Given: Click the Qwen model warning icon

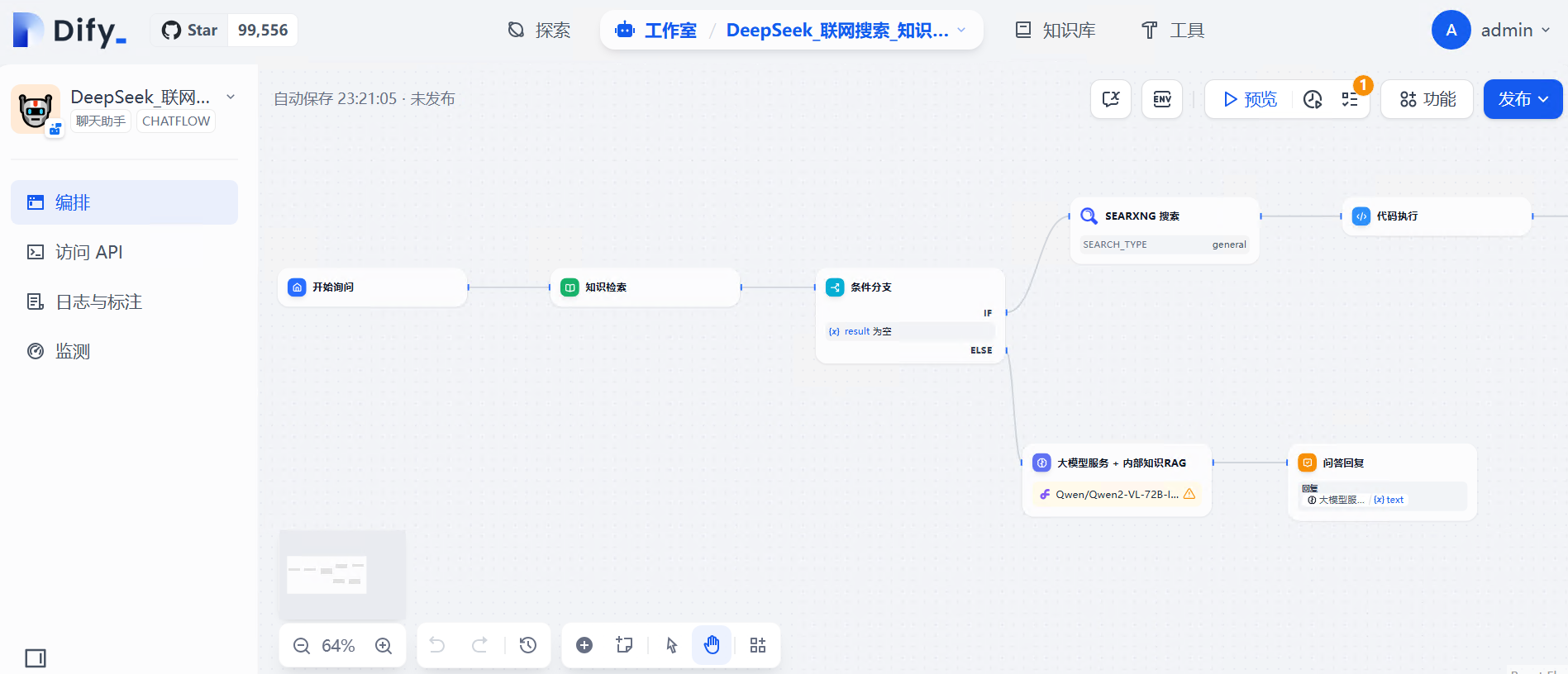Looking at the screenshot, I should click(1189, 494).
